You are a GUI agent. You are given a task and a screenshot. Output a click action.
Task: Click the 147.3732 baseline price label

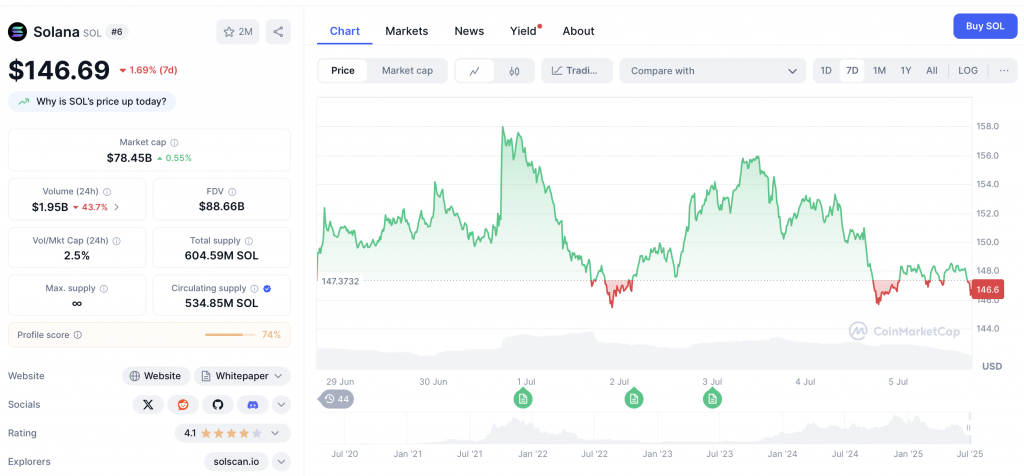[340, 281]
